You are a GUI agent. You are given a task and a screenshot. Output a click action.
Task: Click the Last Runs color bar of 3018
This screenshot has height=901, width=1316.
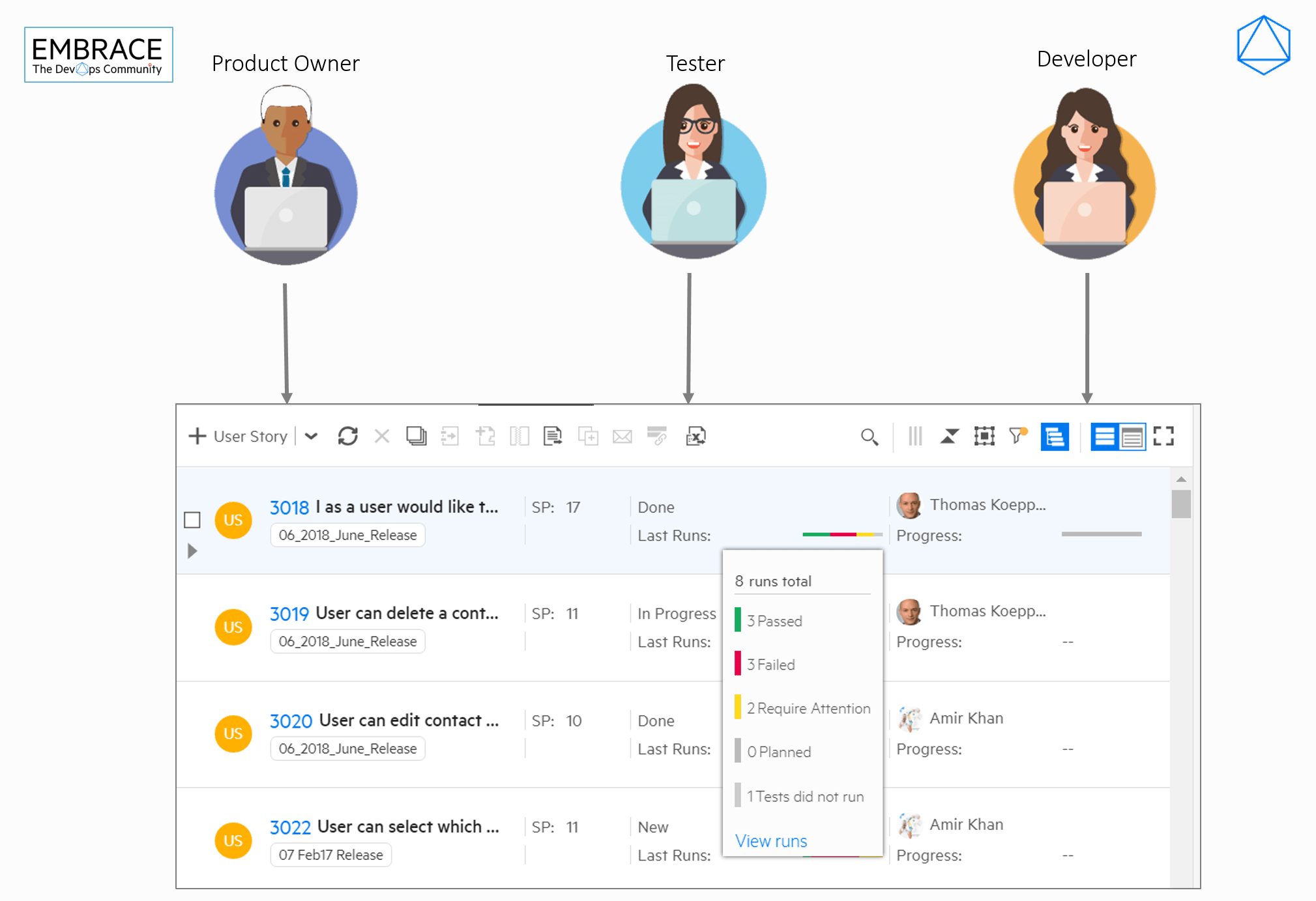click(x=841, y=534)
